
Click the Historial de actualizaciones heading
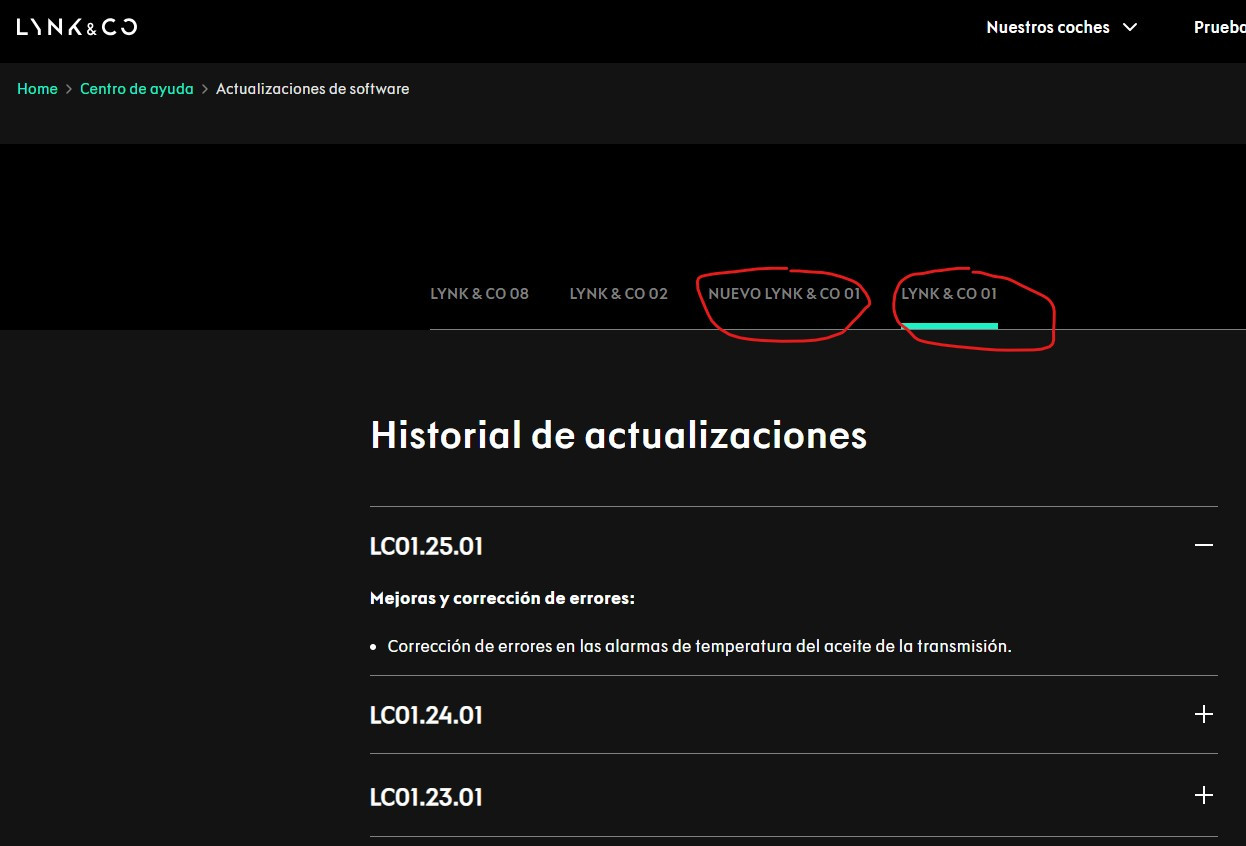618,435
